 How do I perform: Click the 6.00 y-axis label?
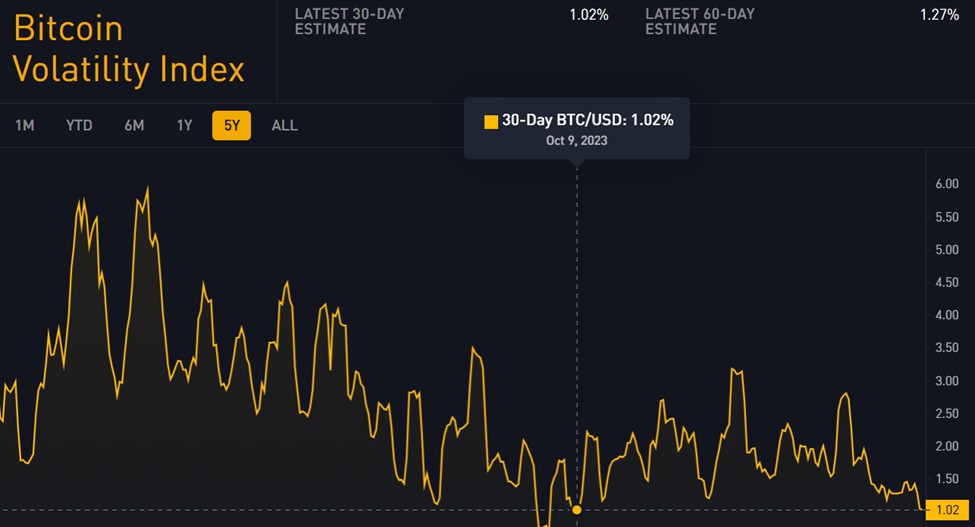coord(947,184)
